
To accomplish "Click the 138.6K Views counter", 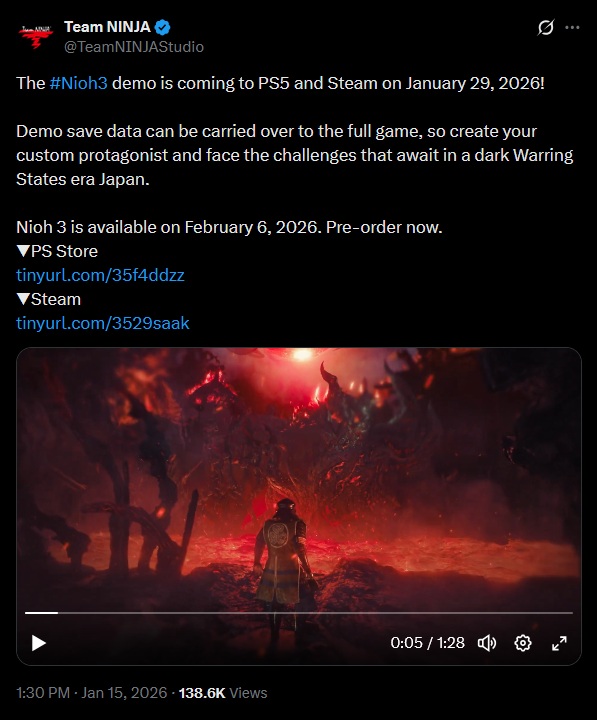I will point(223,692).
